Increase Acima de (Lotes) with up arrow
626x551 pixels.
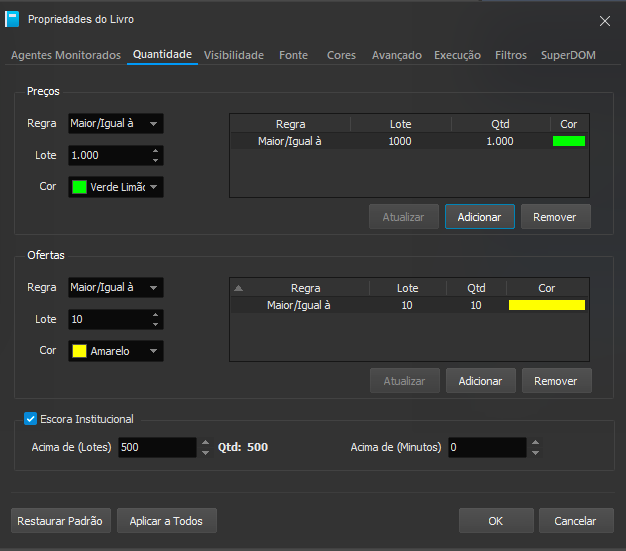coord(205,442)
